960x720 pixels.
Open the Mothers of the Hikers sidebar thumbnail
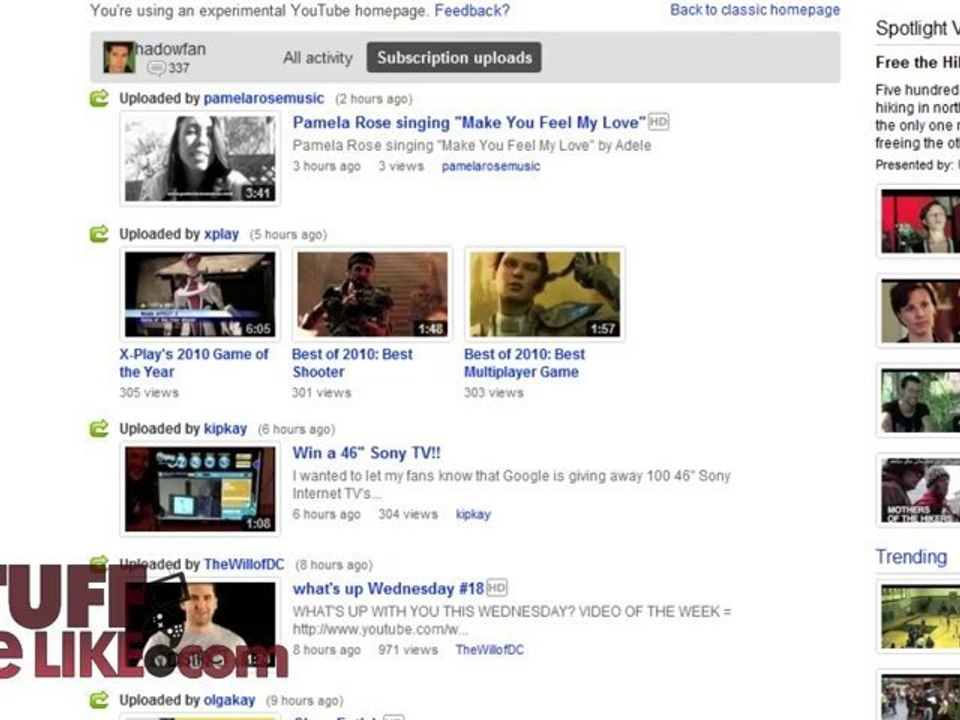919,490
